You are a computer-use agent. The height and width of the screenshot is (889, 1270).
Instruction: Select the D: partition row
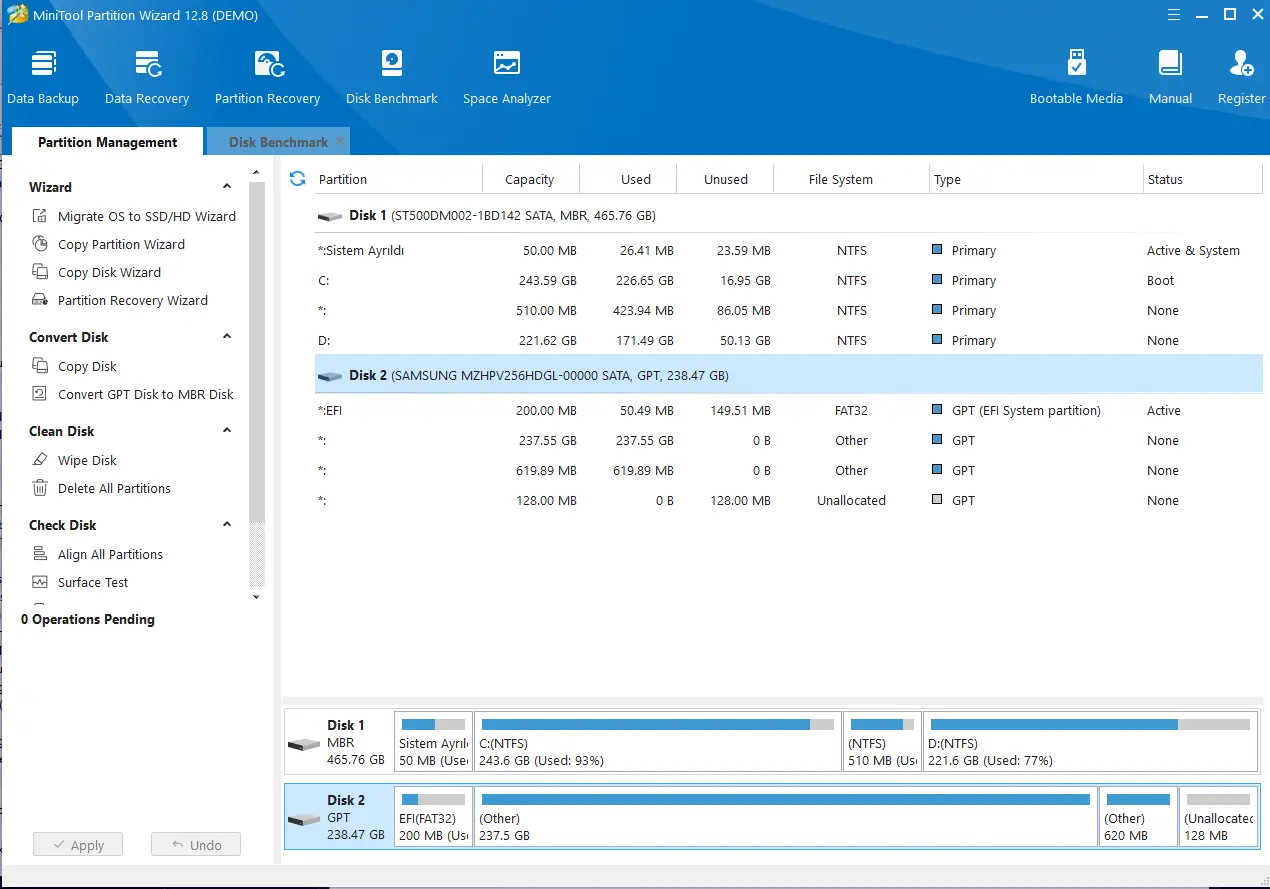point(788,340)
